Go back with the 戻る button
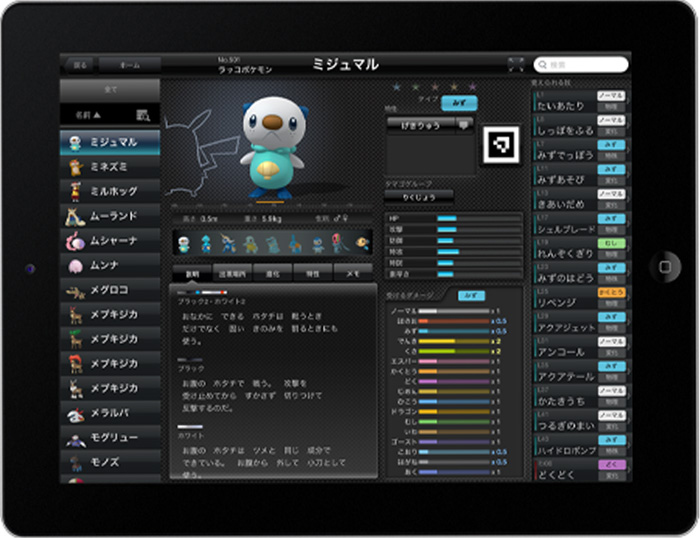700x538 pixels. click(x=79, y=65)
